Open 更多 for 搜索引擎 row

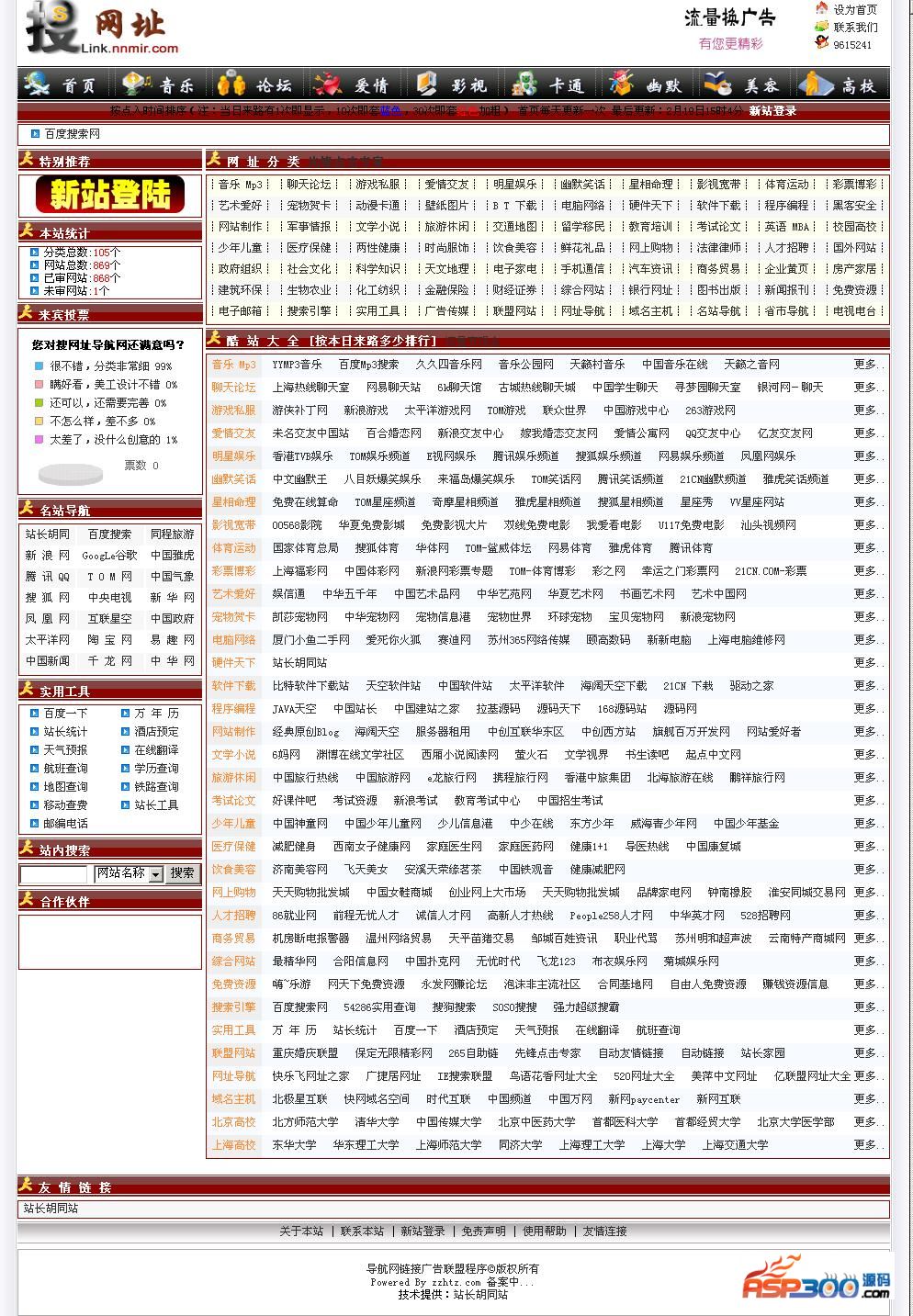coord(870,1007)
